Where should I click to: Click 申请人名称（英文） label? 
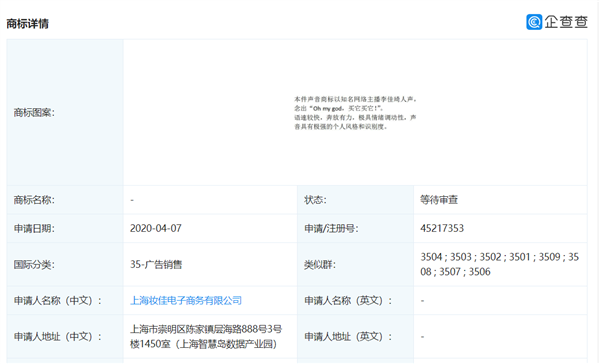click(348, 300)
